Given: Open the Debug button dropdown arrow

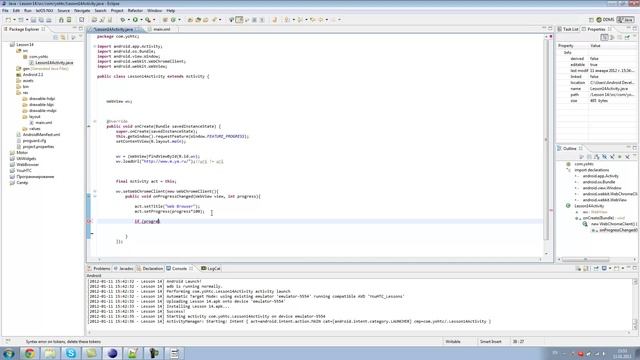Looking at the screenshot, I should [x=129, y=20].
